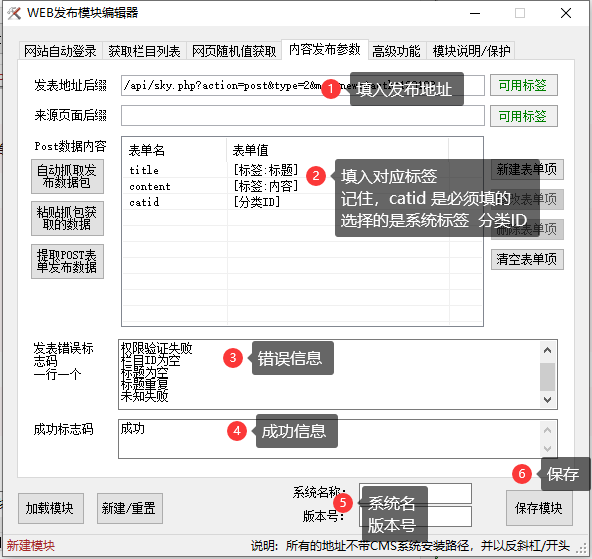
Task: Select the catid row in form table
Action: coord(302,202)
